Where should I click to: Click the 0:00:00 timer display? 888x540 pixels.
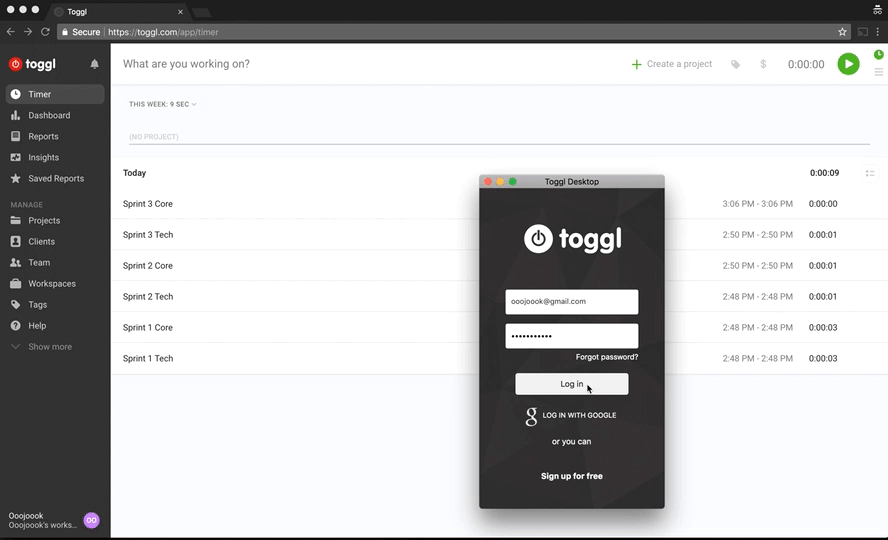point(806,65)
